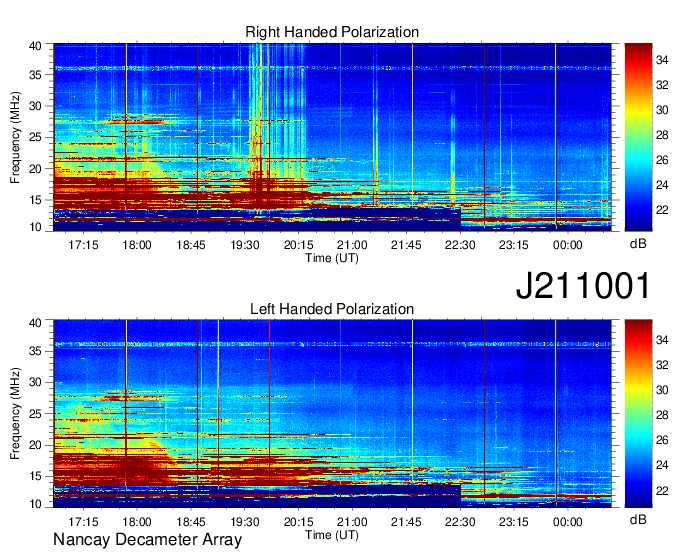Click the Right Handed plot's dB color bar
This screenshot has width=680, height=552.
(638, 137)
